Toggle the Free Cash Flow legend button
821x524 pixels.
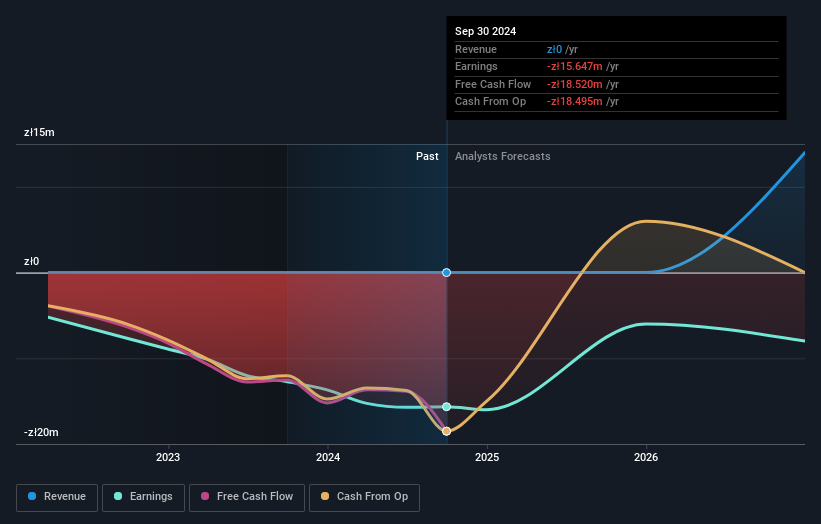[x=247, y=497]
